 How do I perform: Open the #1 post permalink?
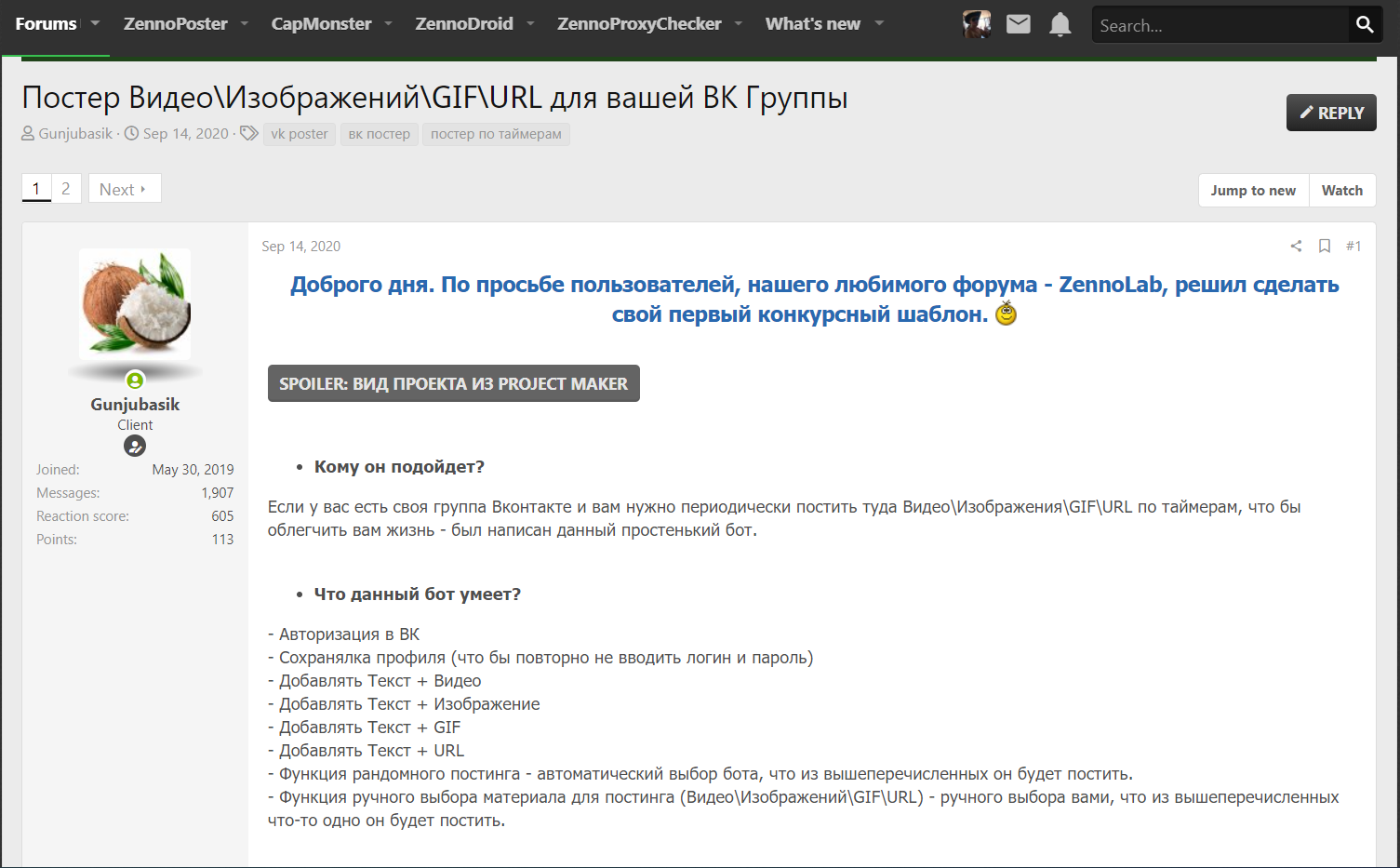click(x=1353, y=246)
